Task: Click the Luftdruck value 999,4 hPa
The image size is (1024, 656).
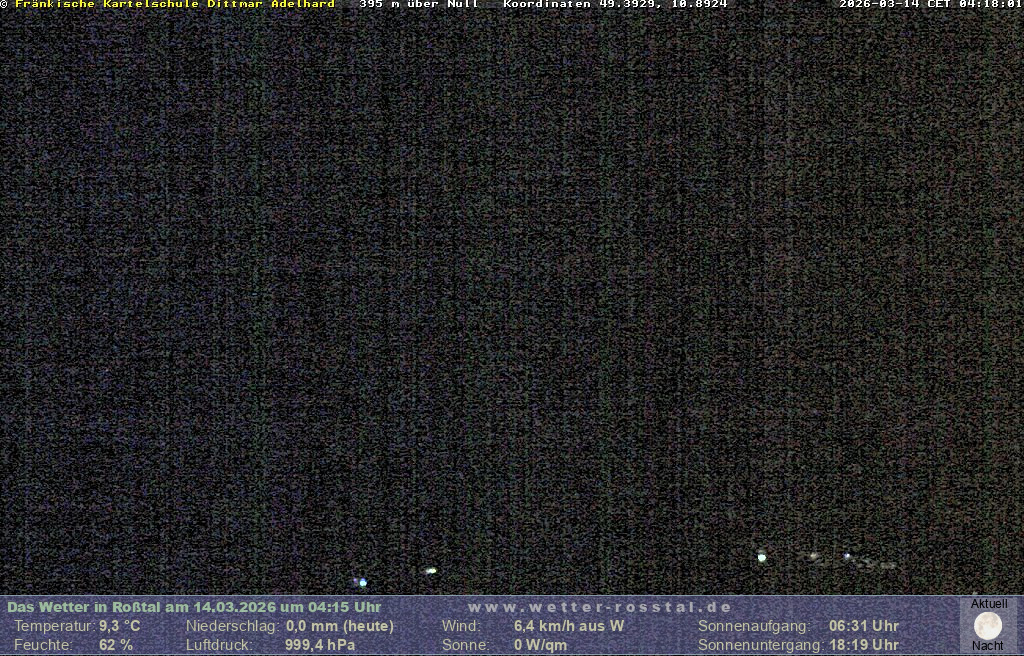Action: click(x=320, y=645)
